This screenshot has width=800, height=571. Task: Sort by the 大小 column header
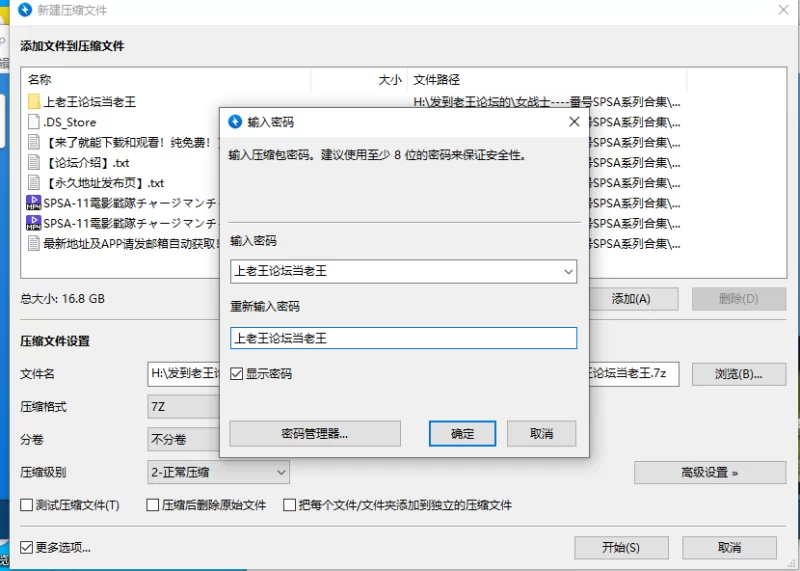pos(359,80)
